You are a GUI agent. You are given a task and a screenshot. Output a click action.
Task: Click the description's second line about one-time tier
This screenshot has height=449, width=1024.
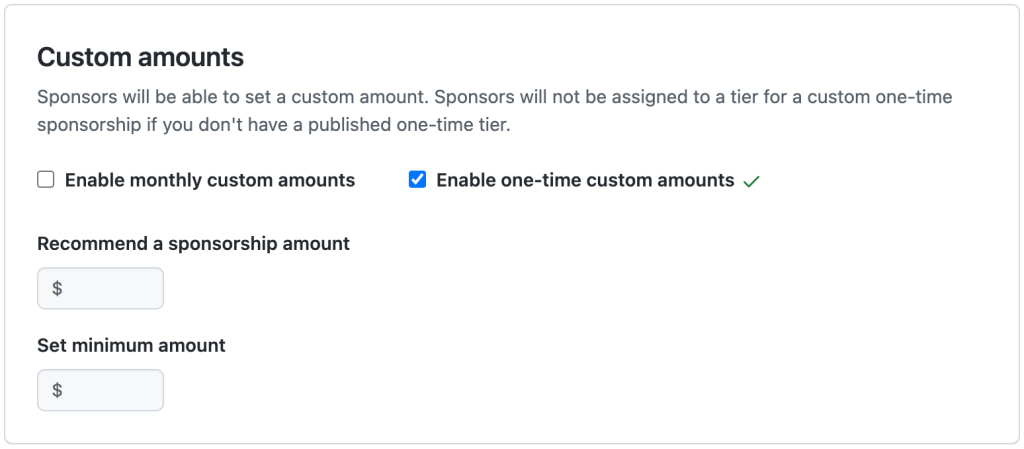pos(274,127)
